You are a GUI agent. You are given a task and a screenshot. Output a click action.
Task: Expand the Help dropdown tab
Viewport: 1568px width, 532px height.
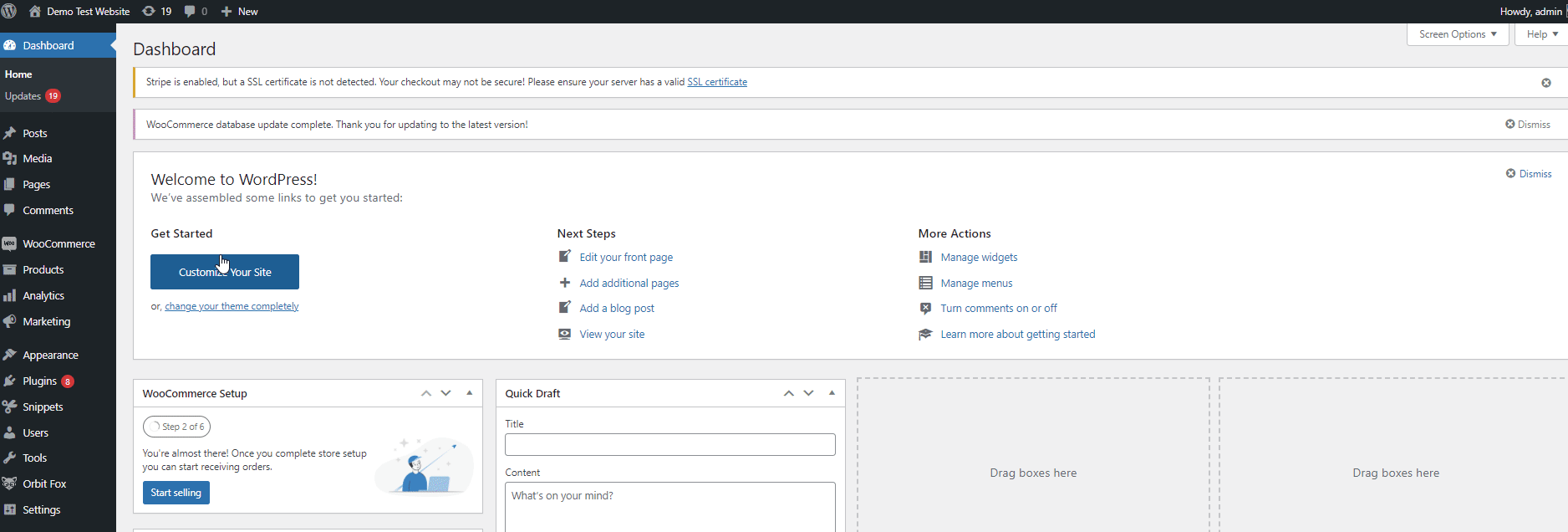click(x=1542, y=34)
